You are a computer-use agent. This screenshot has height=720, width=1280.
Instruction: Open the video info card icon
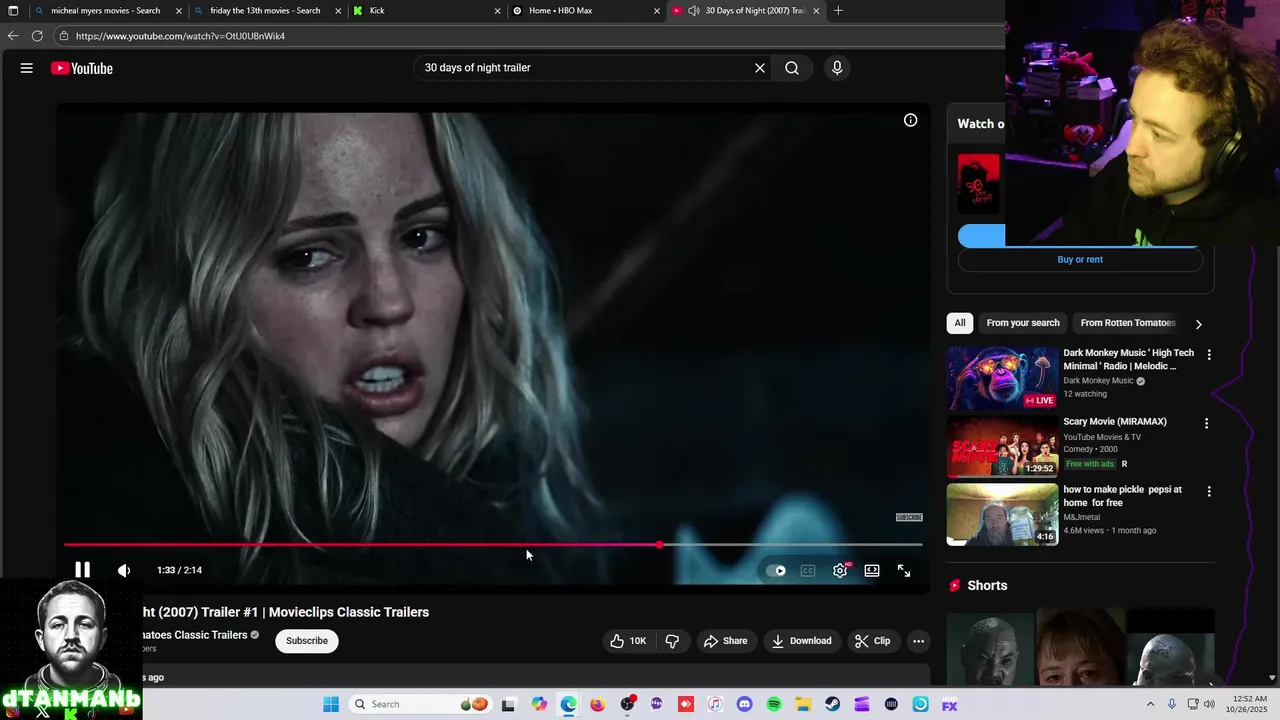tap(910, 120)
